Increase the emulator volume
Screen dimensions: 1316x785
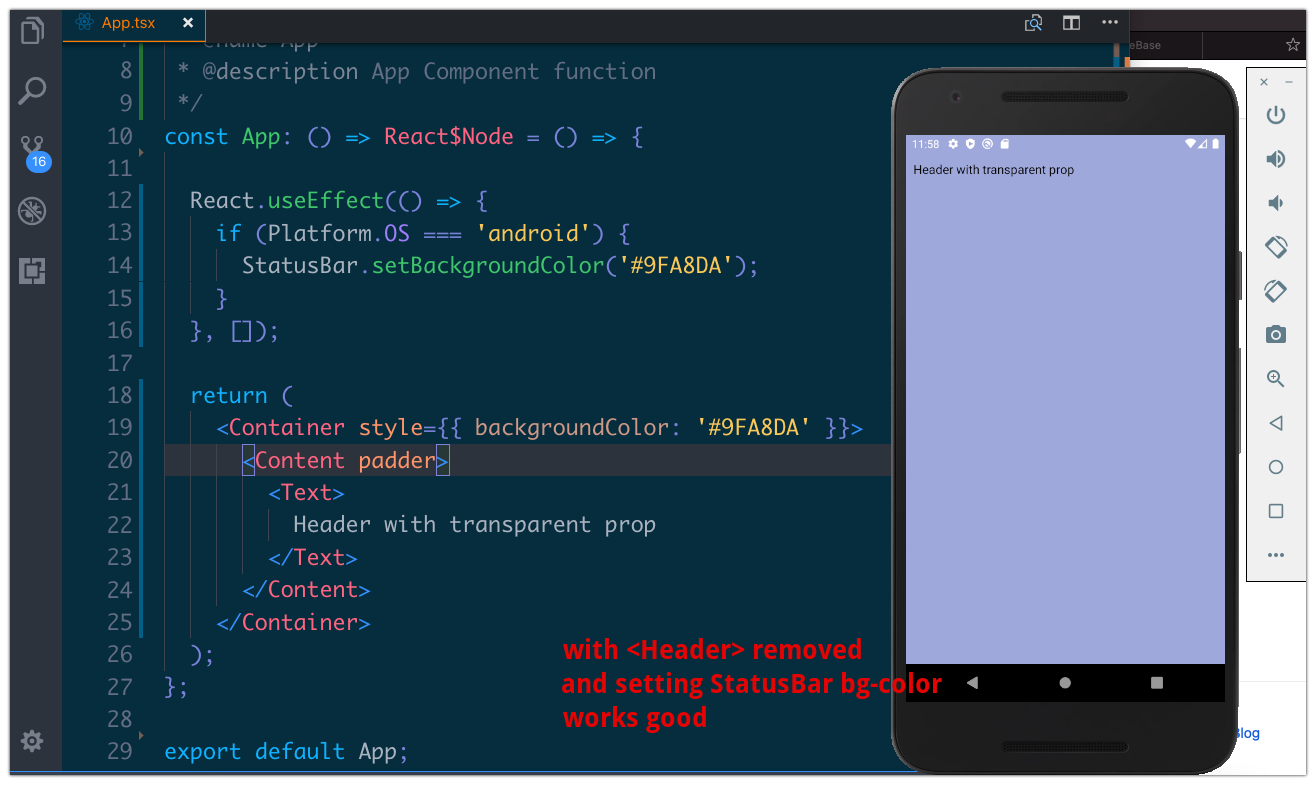(1276, 159)
